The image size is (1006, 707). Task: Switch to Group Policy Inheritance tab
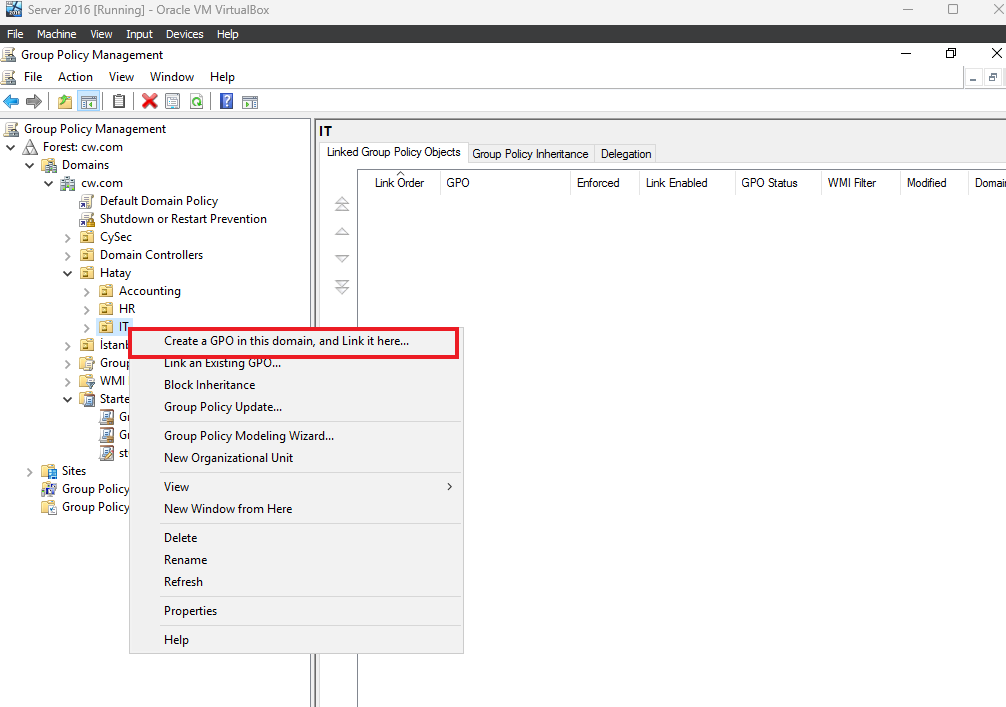(530, 154)
